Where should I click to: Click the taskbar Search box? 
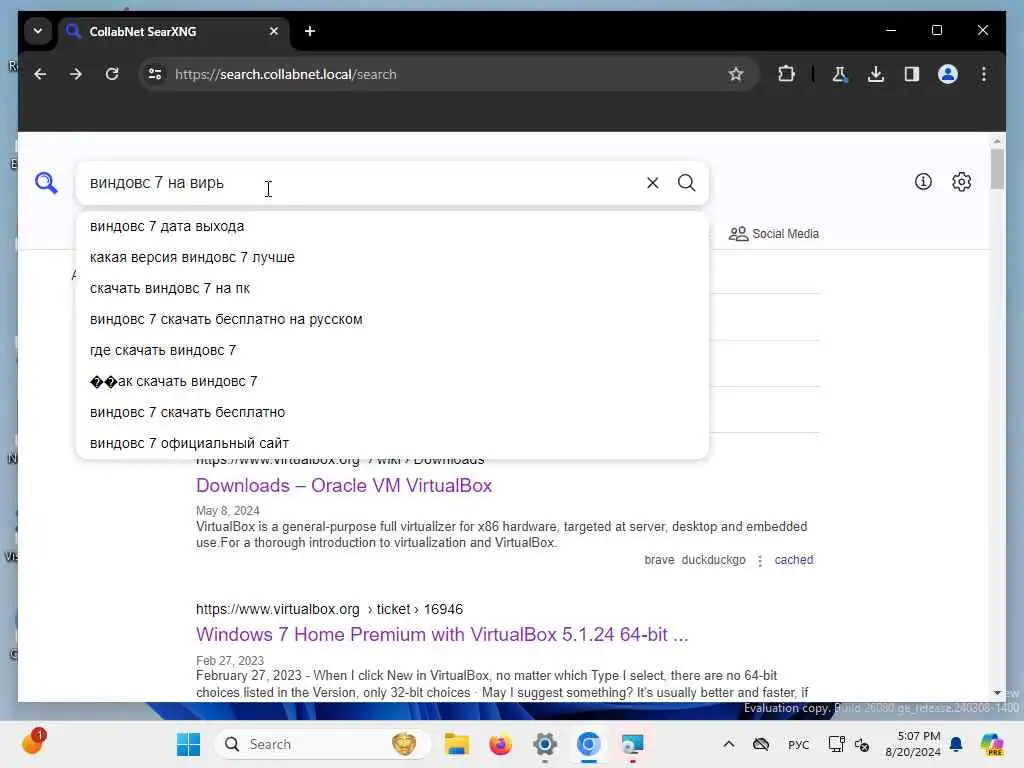tap(323, 744)
